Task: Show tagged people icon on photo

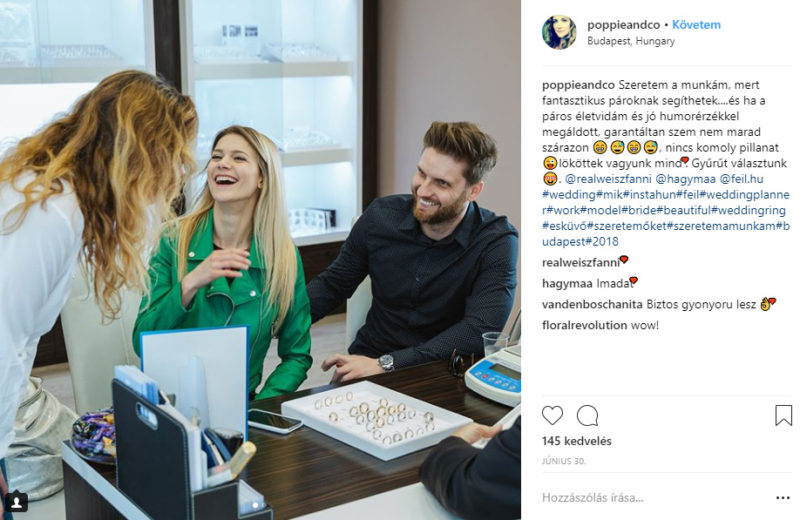Action: click(x=16, y=502)
